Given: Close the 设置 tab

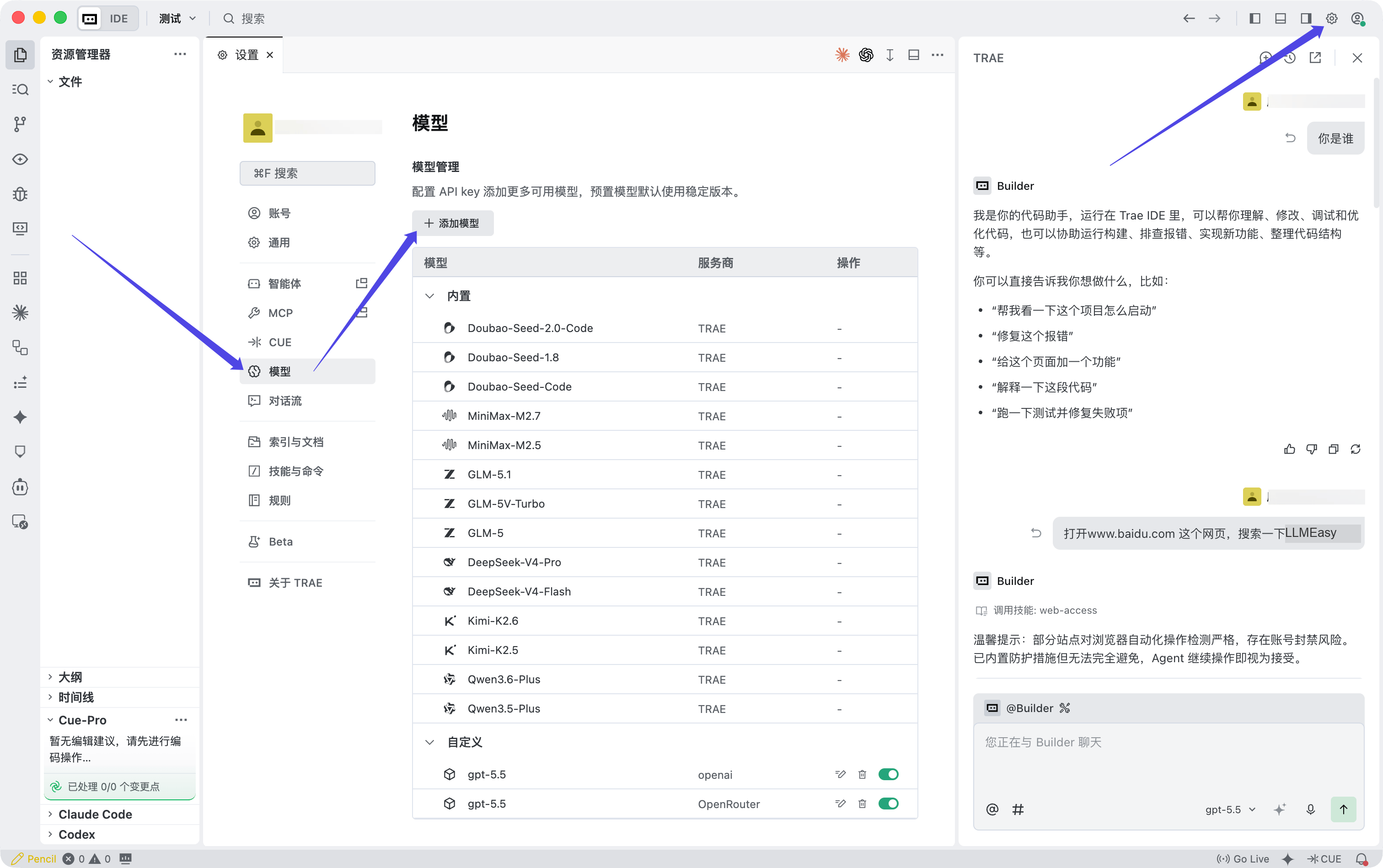Looking at the screenshot, I should click(270, 54).
